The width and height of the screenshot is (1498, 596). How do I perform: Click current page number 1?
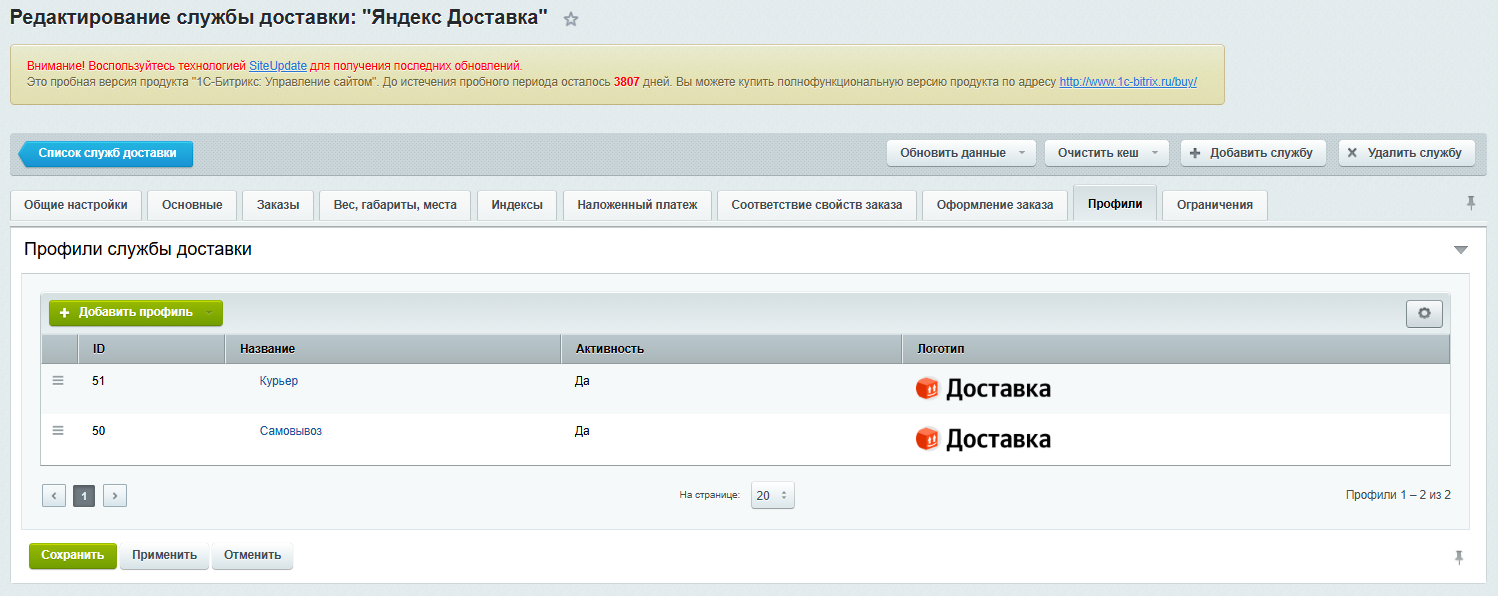[x=84, y=495]
